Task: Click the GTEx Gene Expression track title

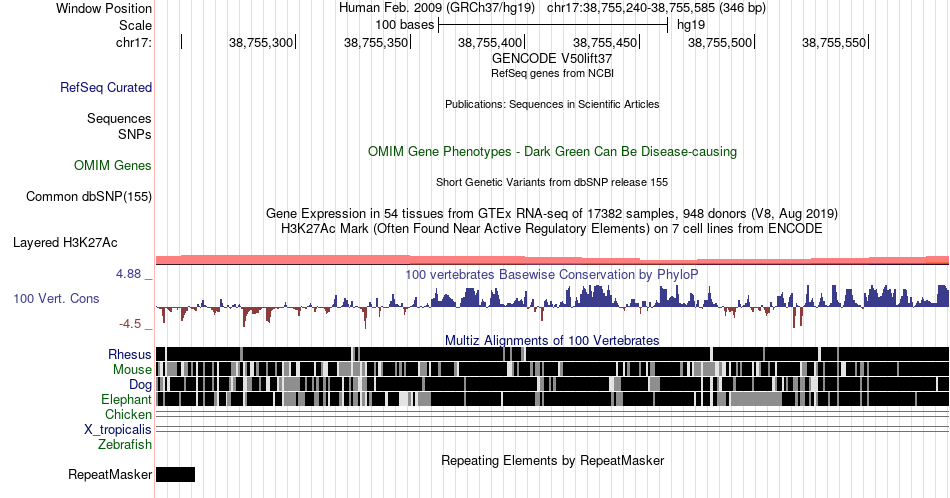Action: tap(552, 213)
